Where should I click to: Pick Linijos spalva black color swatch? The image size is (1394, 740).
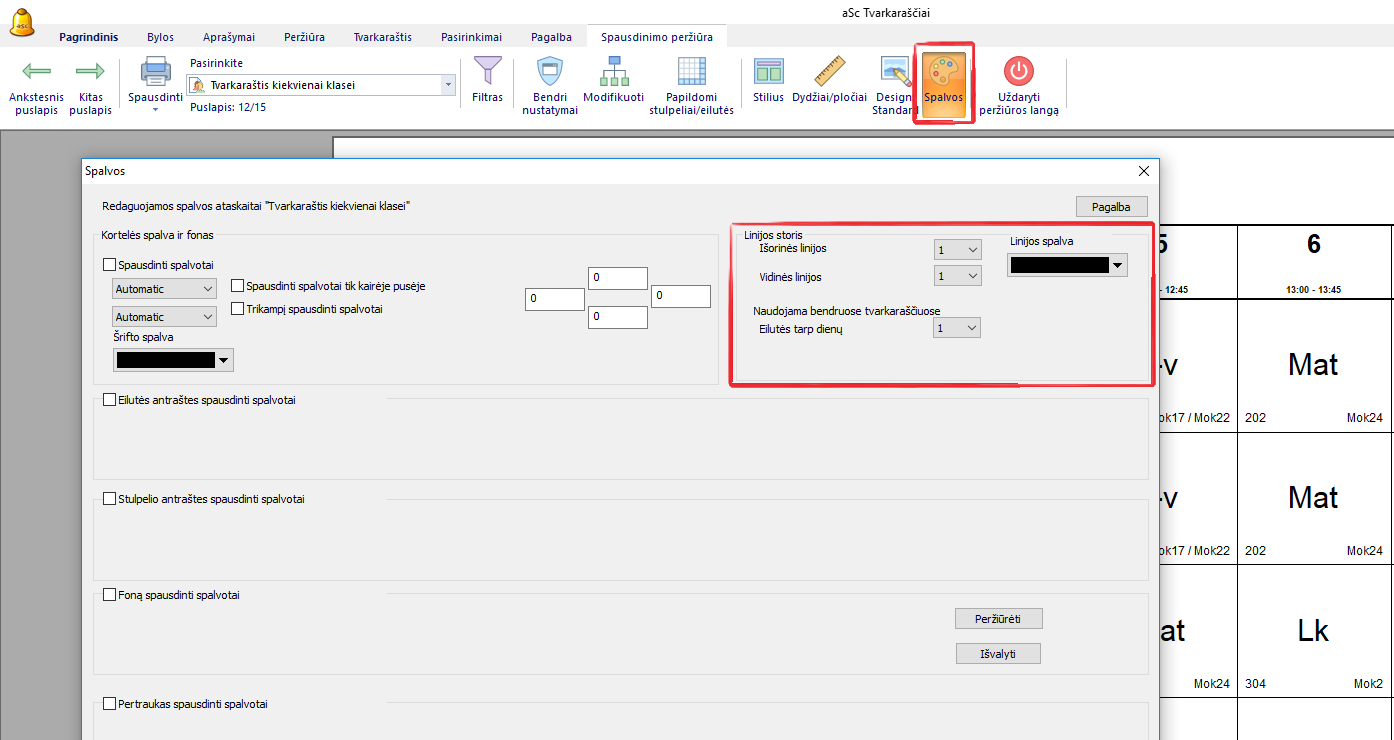point(1060,265)
